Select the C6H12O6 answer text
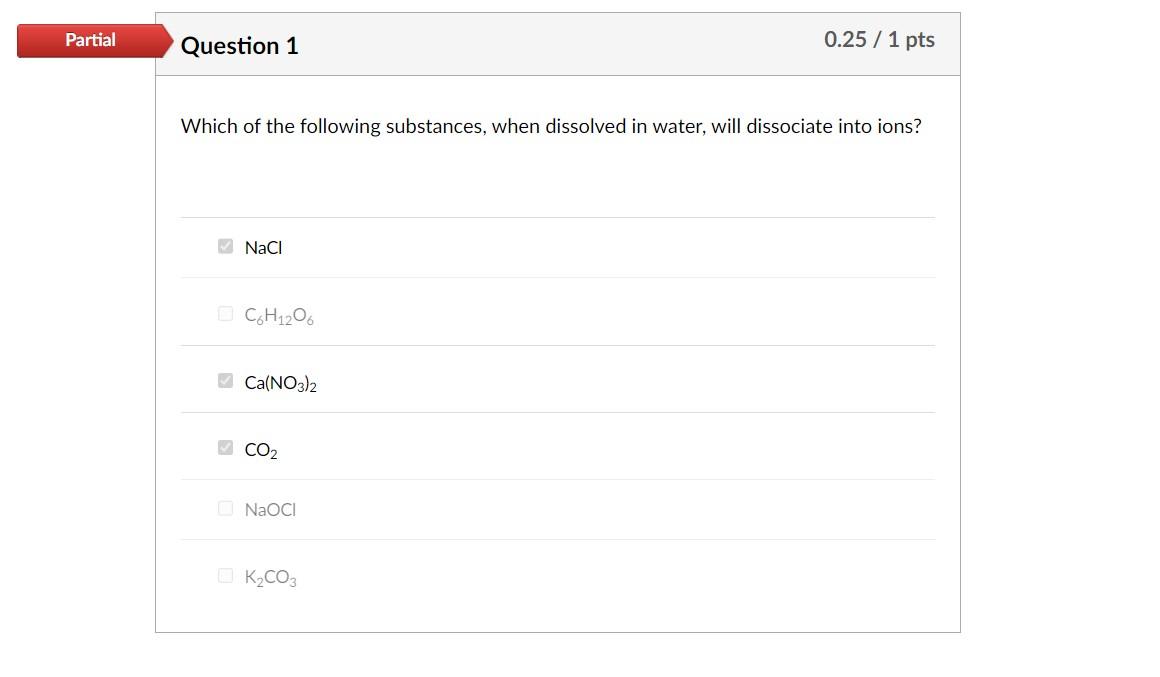Image resolution: width=1160 pixels, height=677 pixels. coord(279,316)
